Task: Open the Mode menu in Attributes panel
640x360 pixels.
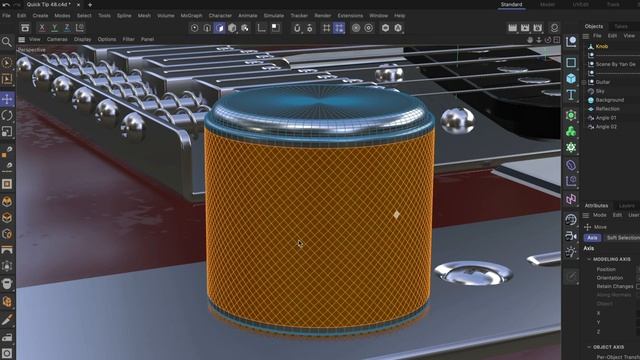Action: [599, 215]
